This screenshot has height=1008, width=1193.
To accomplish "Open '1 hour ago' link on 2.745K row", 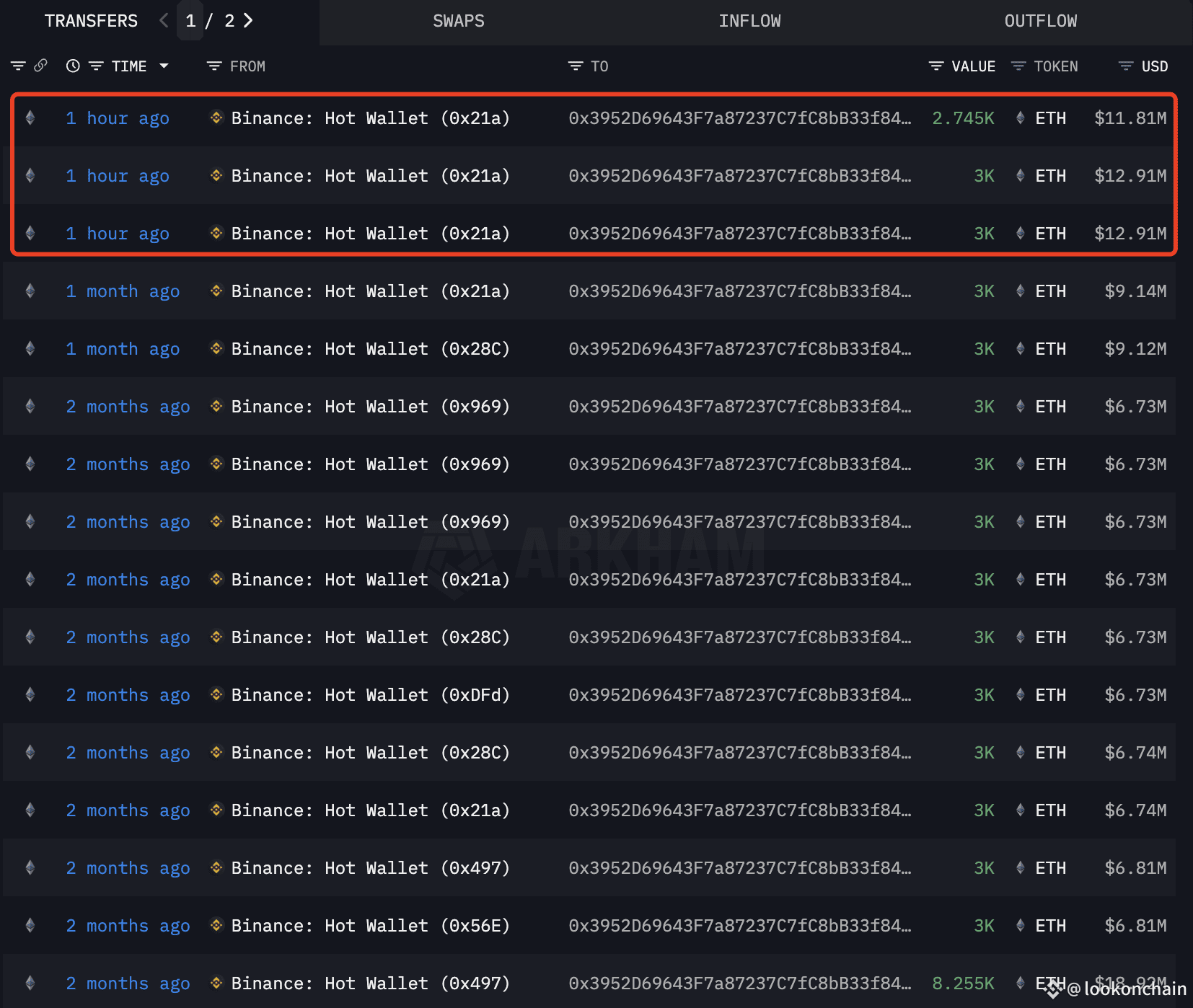I will pyautogui.click(x=118, y=118).
